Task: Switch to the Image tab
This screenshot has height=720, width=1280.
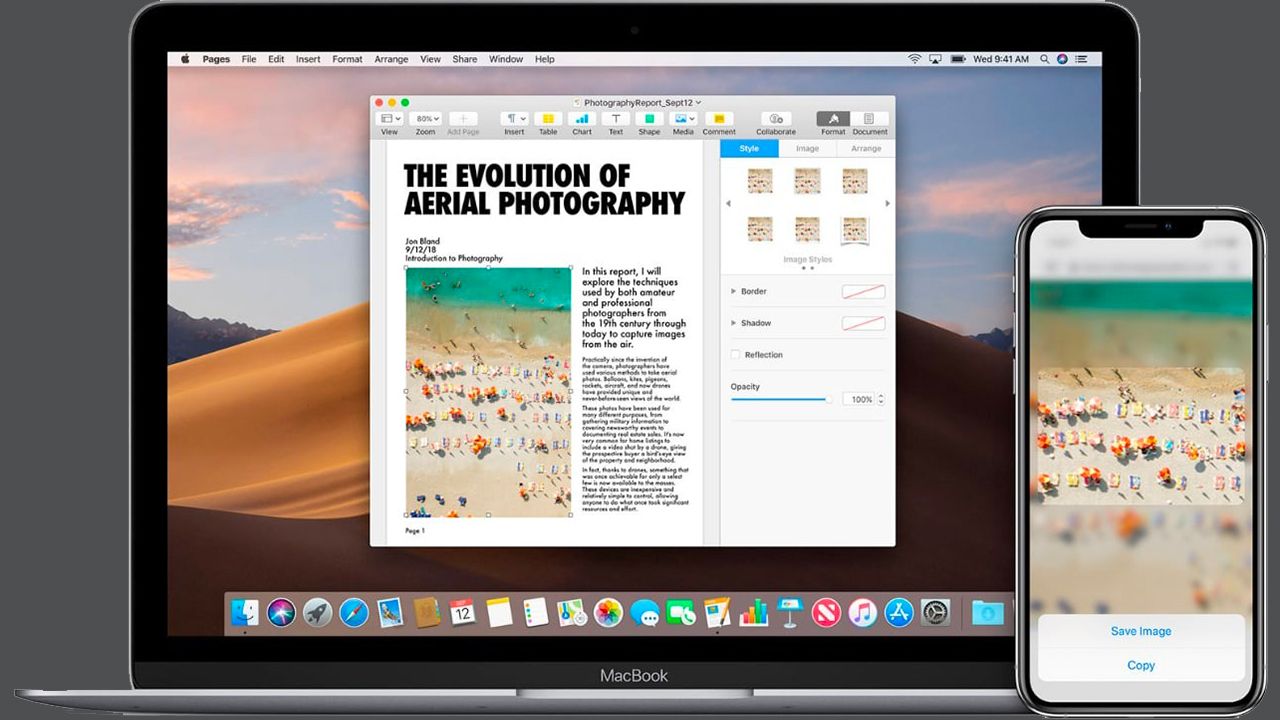Action: click(x=807, y=148)
